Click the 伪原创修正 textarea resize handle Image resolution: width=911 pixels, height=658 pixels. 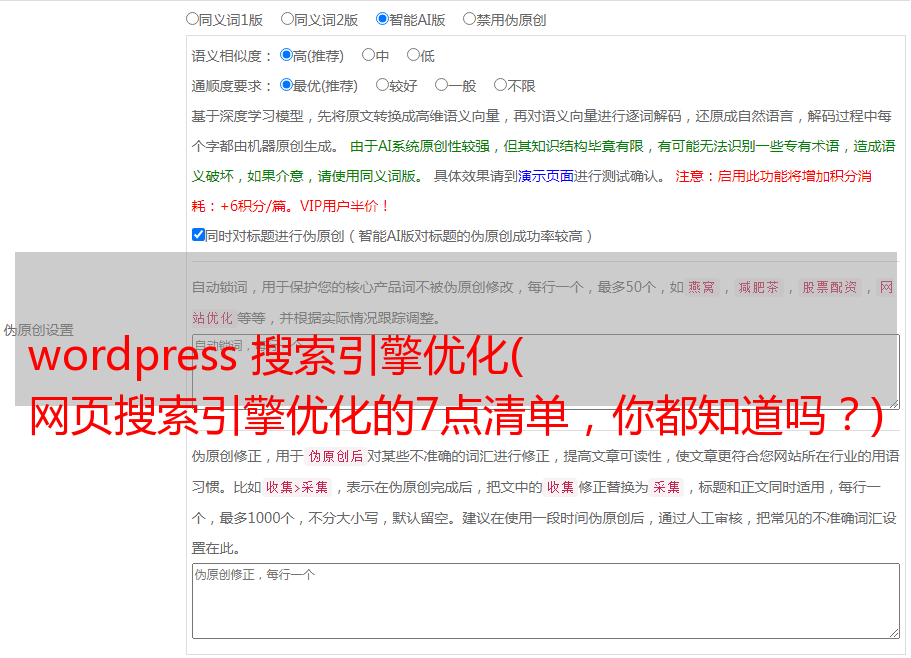[894, 634]
